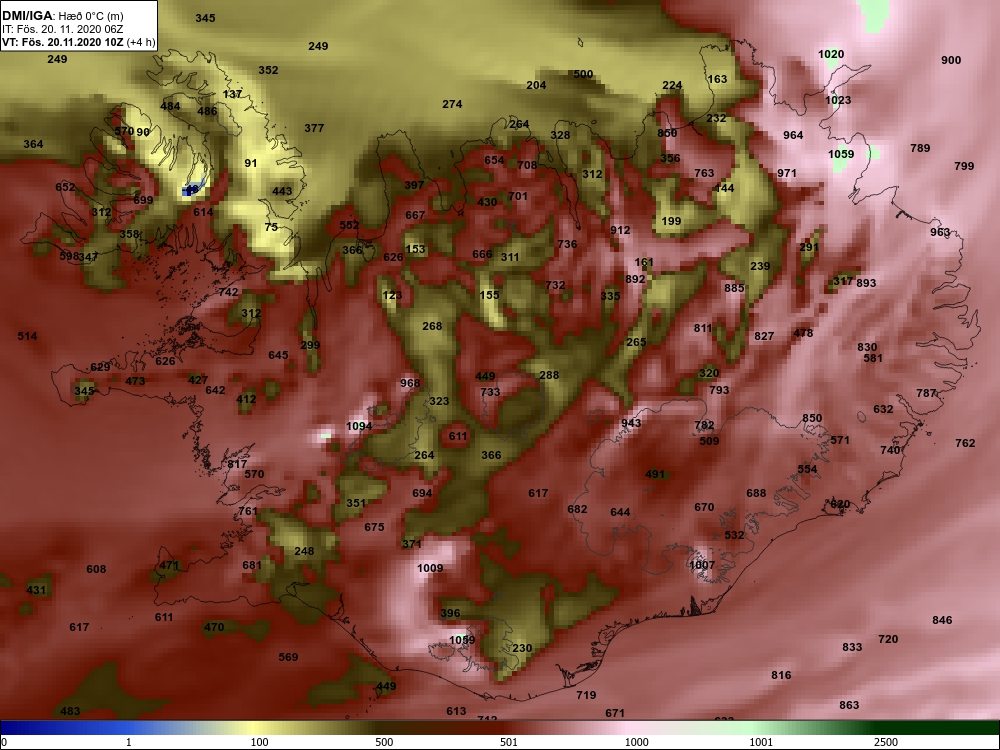Click the map value 552
This screenshot has height=750, width=1000.
click(349, 225)
